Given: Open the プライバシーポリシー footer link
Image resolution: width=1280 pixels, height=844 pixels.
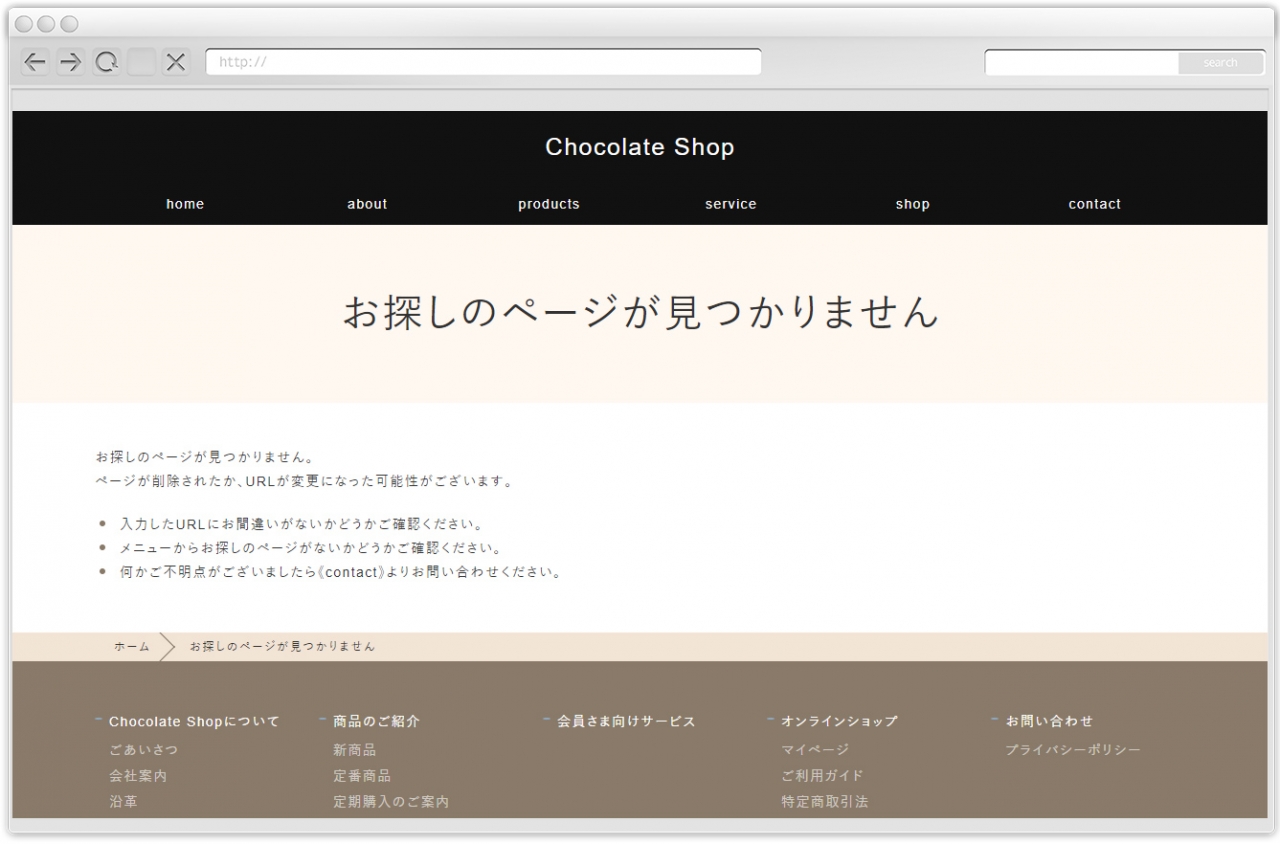Looking at the screenshot, I should pos(1073,750).
